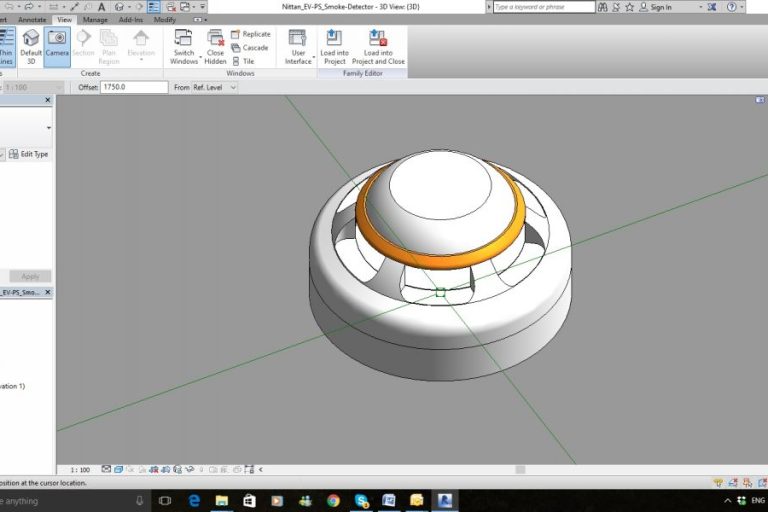Open the Annotate ribbon tab

coord(32,19)
